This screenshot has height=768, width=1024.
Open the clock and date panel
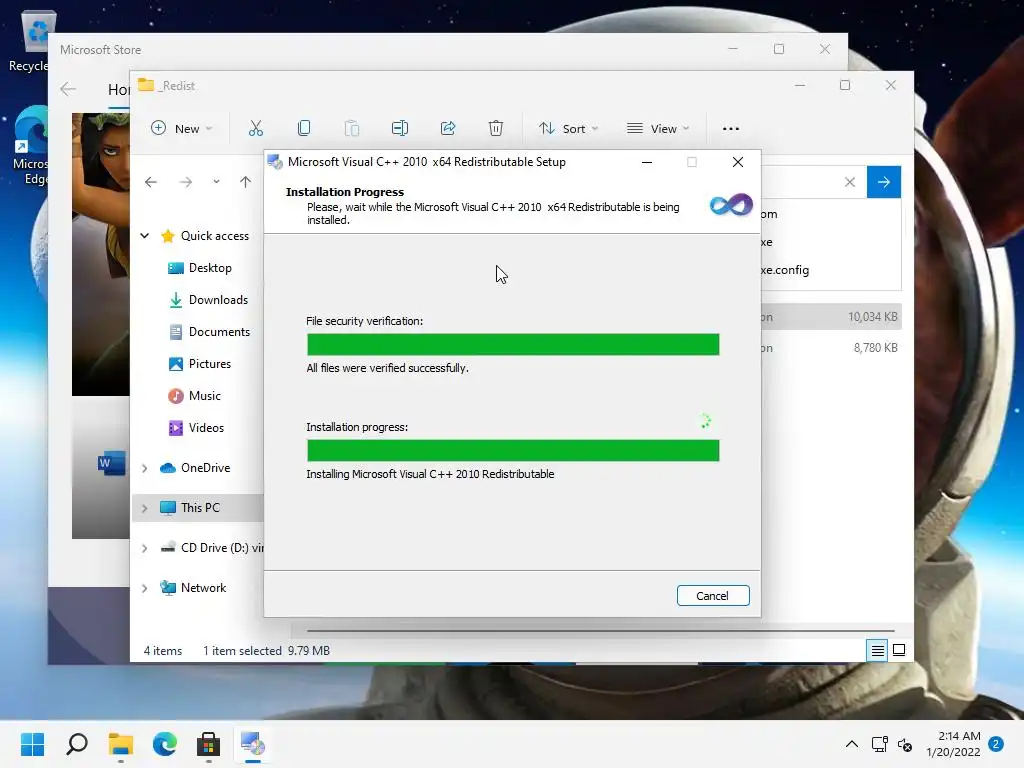pos(953,744)
